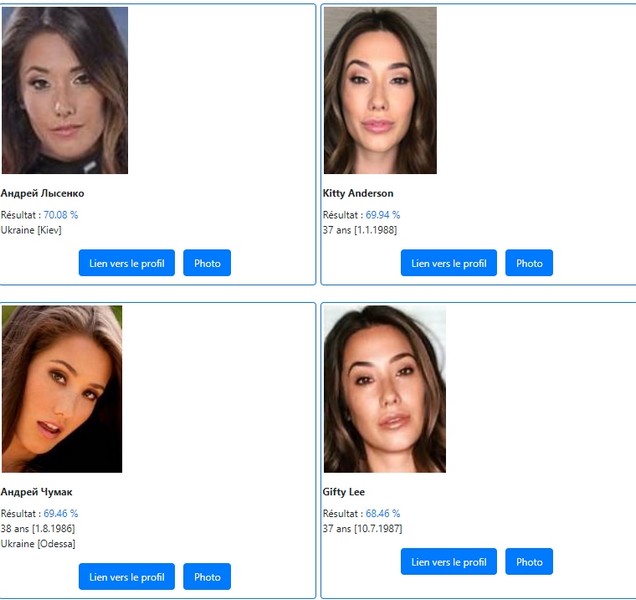Open profile link in the Gifty Lee card

pos(449,561)
